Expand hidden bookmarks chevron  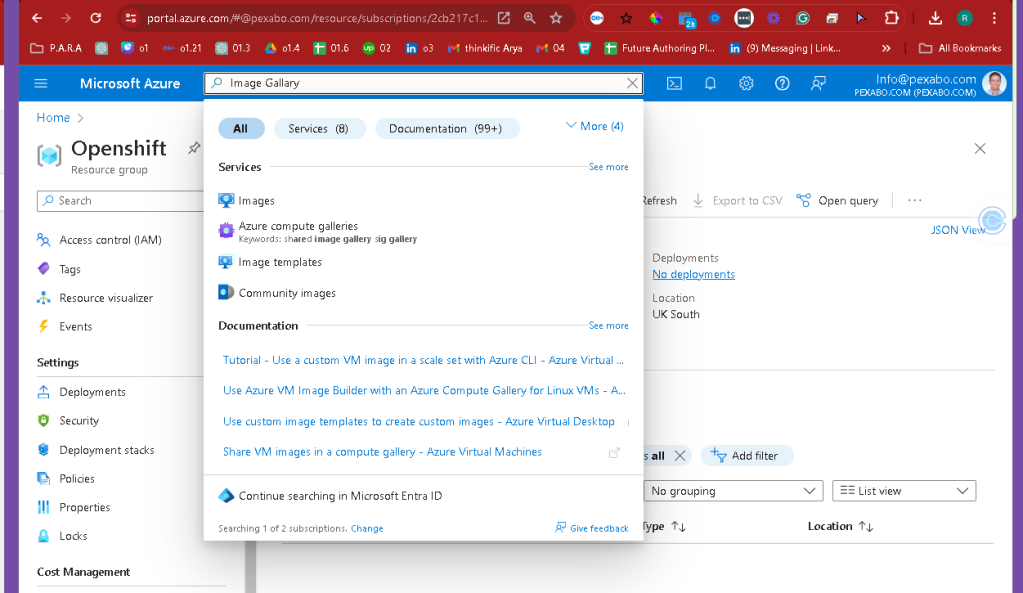(x=886, y=48)
